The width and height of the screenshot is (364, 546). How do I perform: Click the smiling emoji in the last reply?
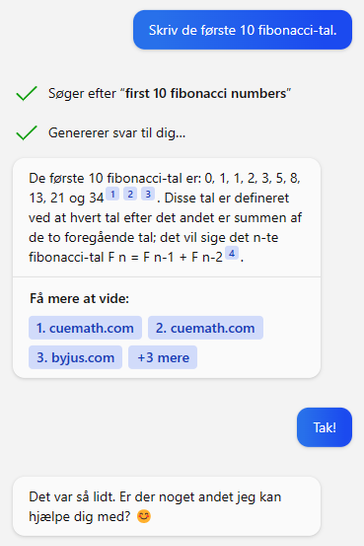144,516
